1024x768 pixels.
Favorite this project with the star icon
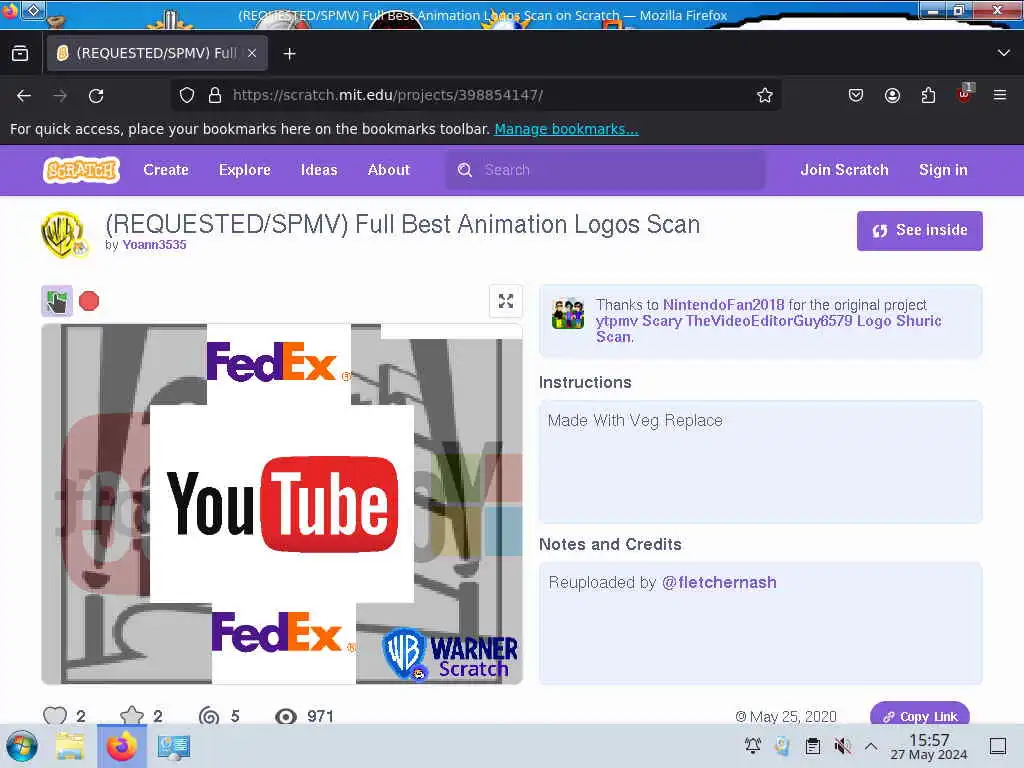(132, 716)
